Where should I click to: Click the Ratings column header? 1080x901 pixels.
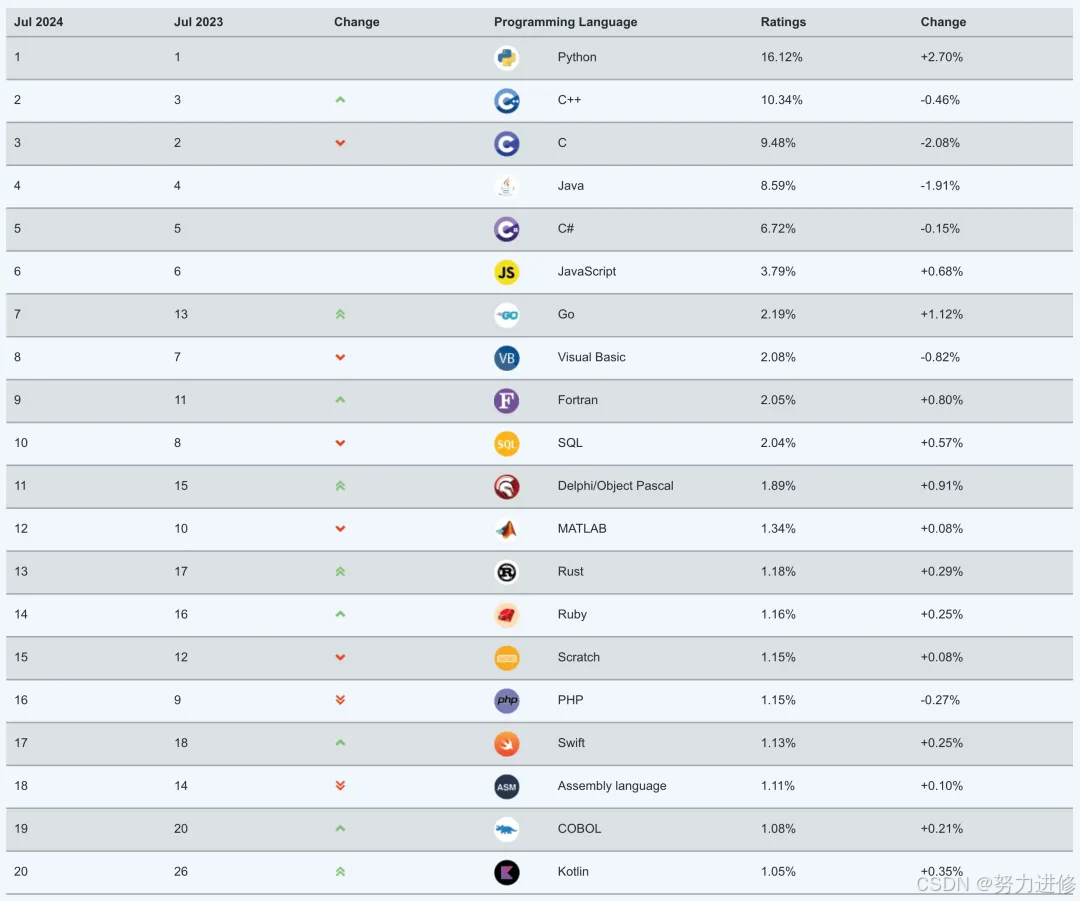pos(783,22)
